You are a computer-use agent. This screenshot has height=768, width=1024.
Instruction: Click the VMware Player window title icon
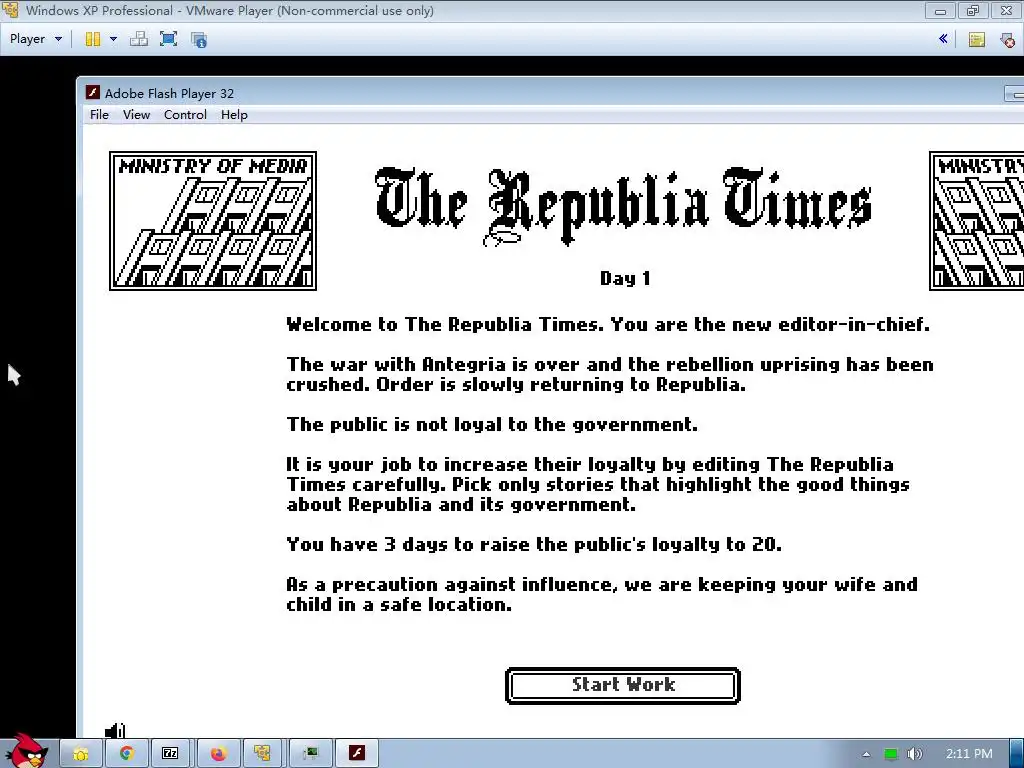10,10
